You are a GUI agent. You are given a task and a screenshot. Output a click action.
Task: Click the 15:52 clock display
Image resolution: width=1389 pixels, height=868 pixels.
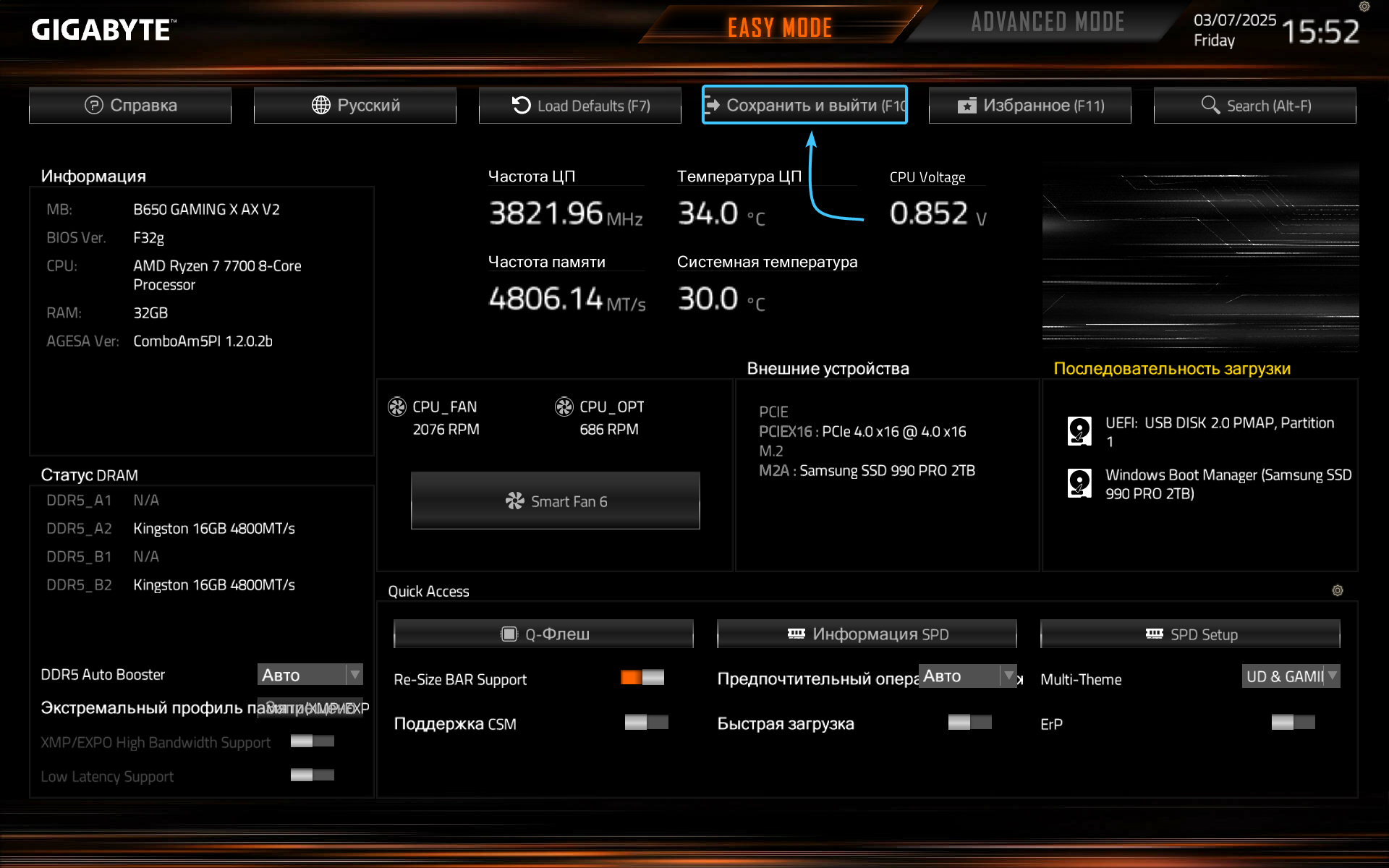click(1320, 32)
